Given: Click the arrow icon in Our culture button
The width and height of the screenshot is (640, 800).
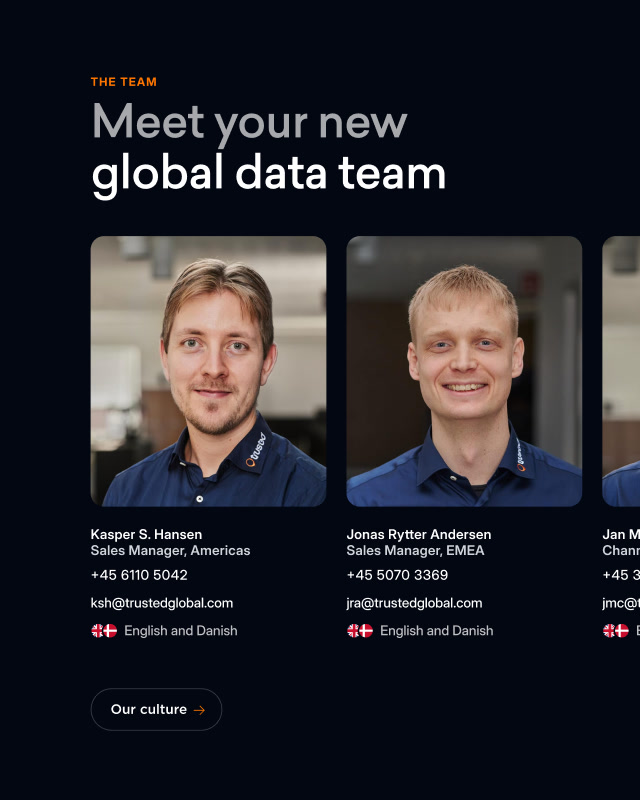Looking at the screenshot, I should [199, 710].
